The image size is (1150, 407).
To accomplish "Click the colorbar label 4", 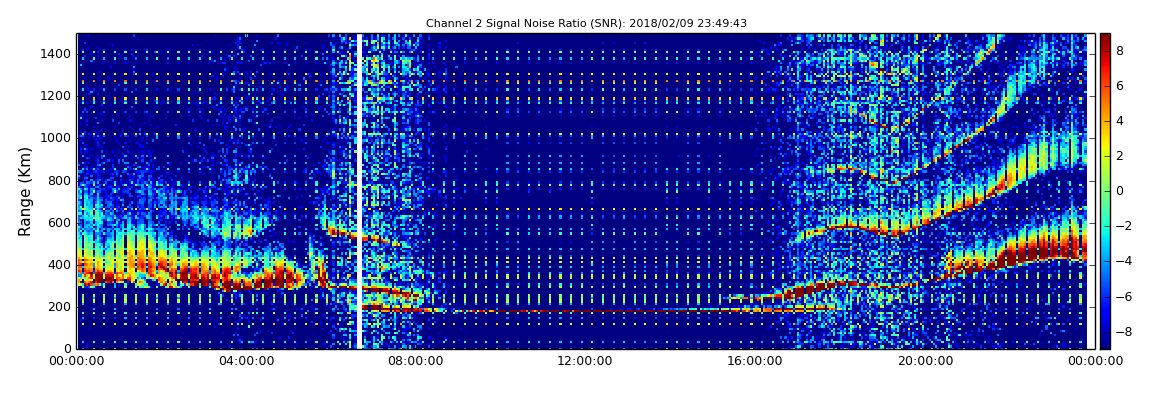I will 1120,121.
